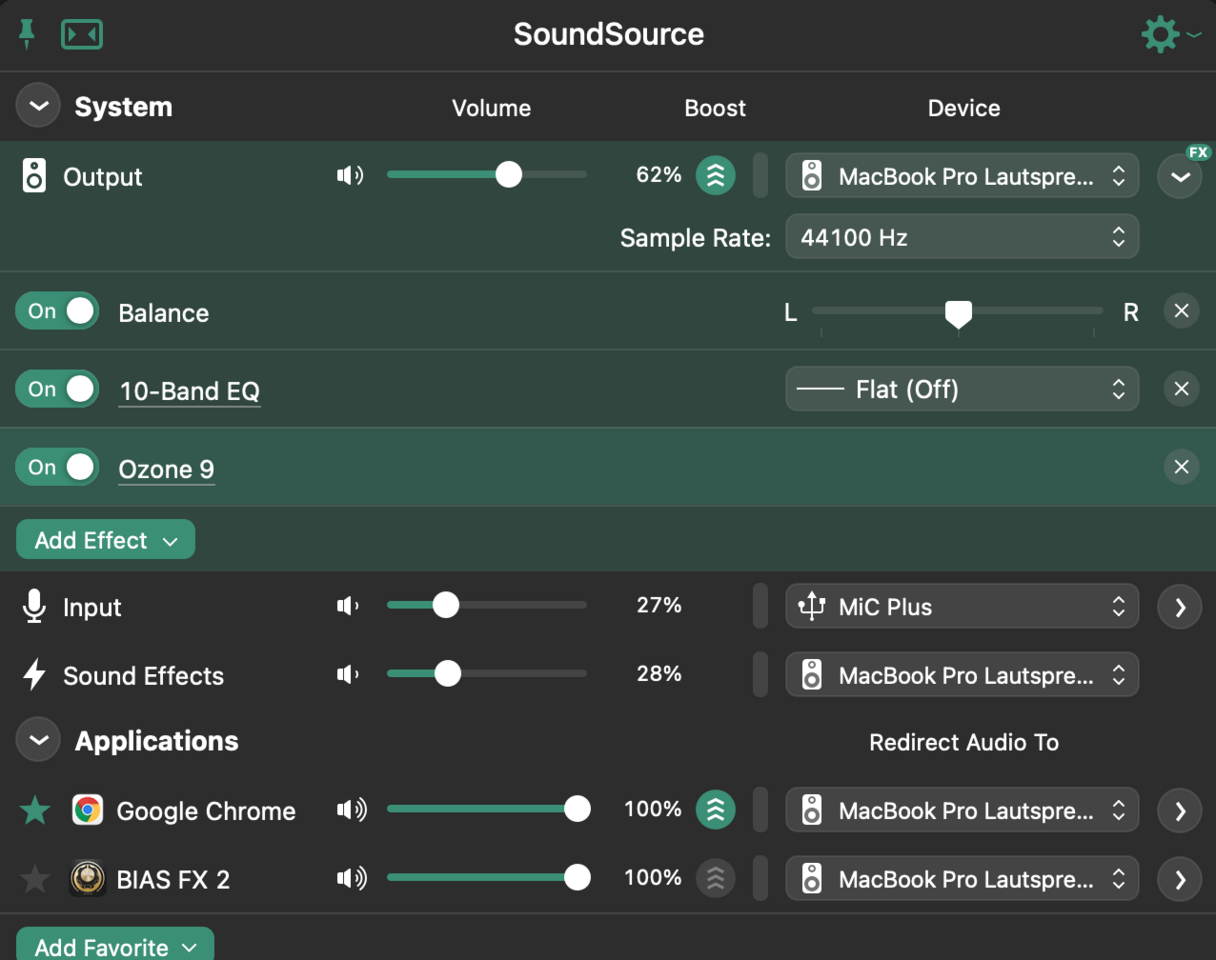
Task: Collapse the System section
Action: [38, 107]
